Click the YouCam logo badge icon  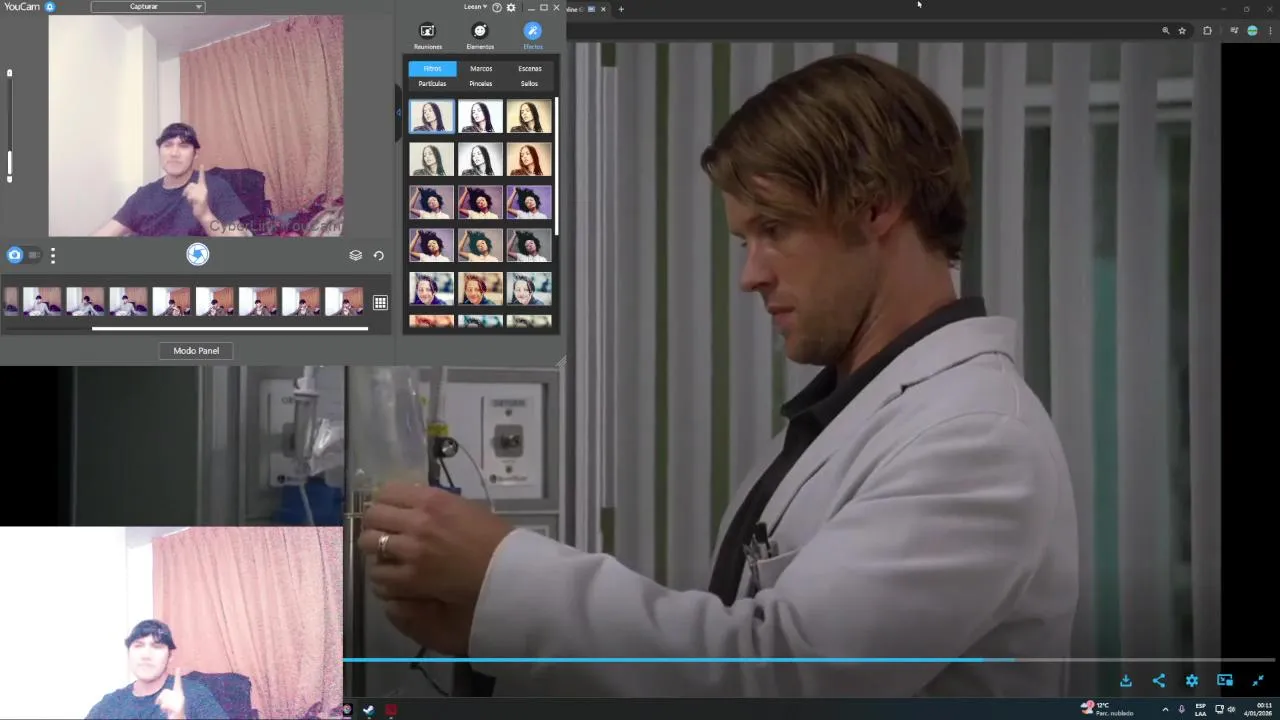coord(50,7)
